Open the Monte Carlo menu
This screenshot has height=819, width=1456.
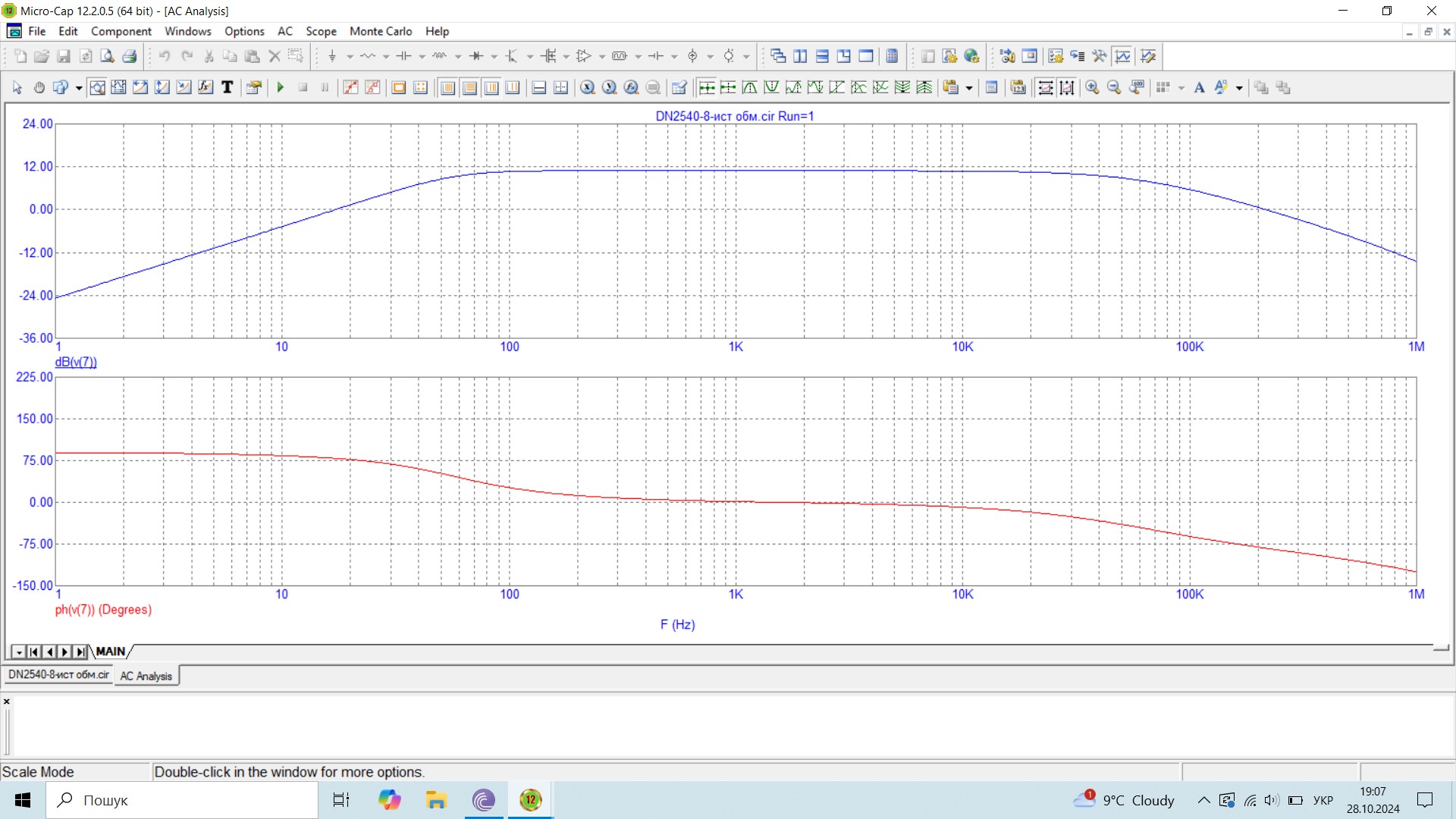[x=380, y=31]
